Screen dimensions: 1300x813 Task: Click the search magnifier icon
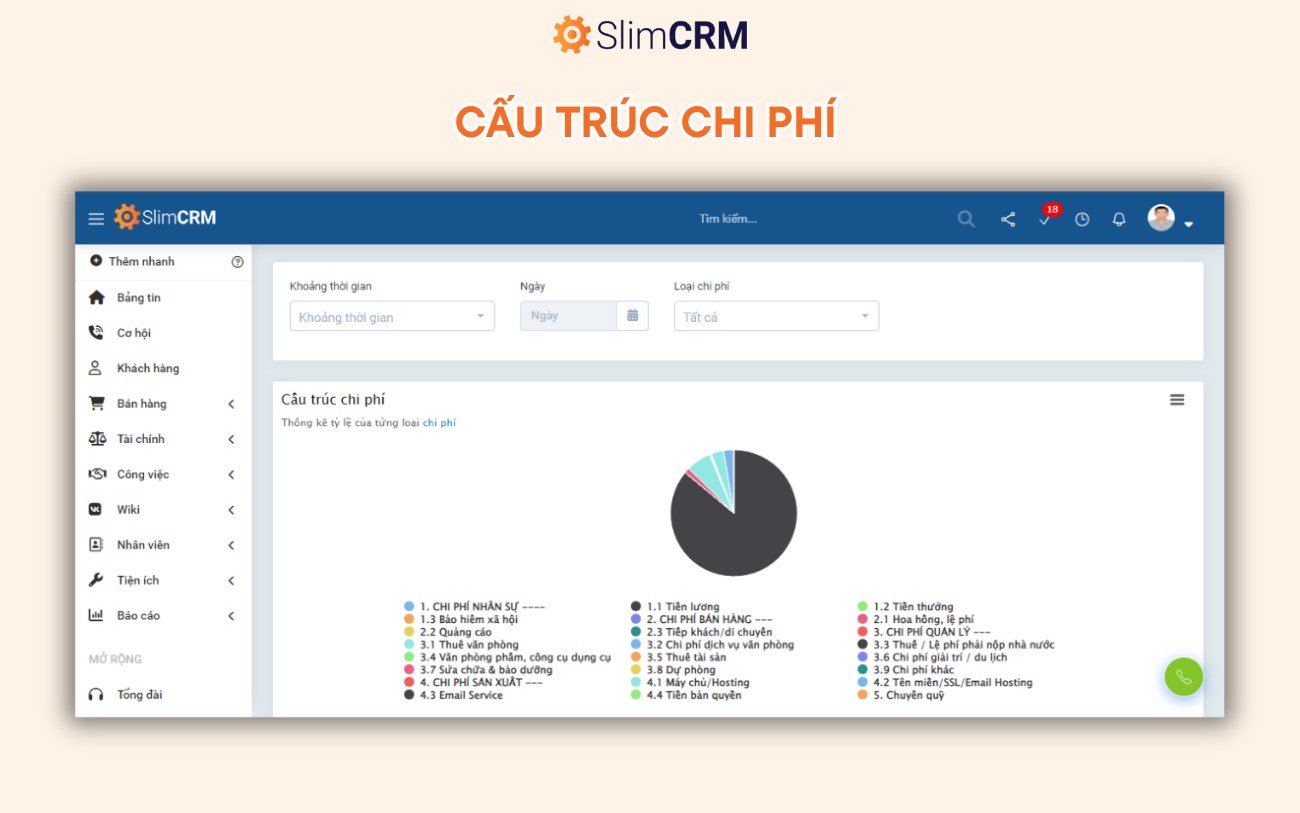pyautogui.click(x=966, y=219)
